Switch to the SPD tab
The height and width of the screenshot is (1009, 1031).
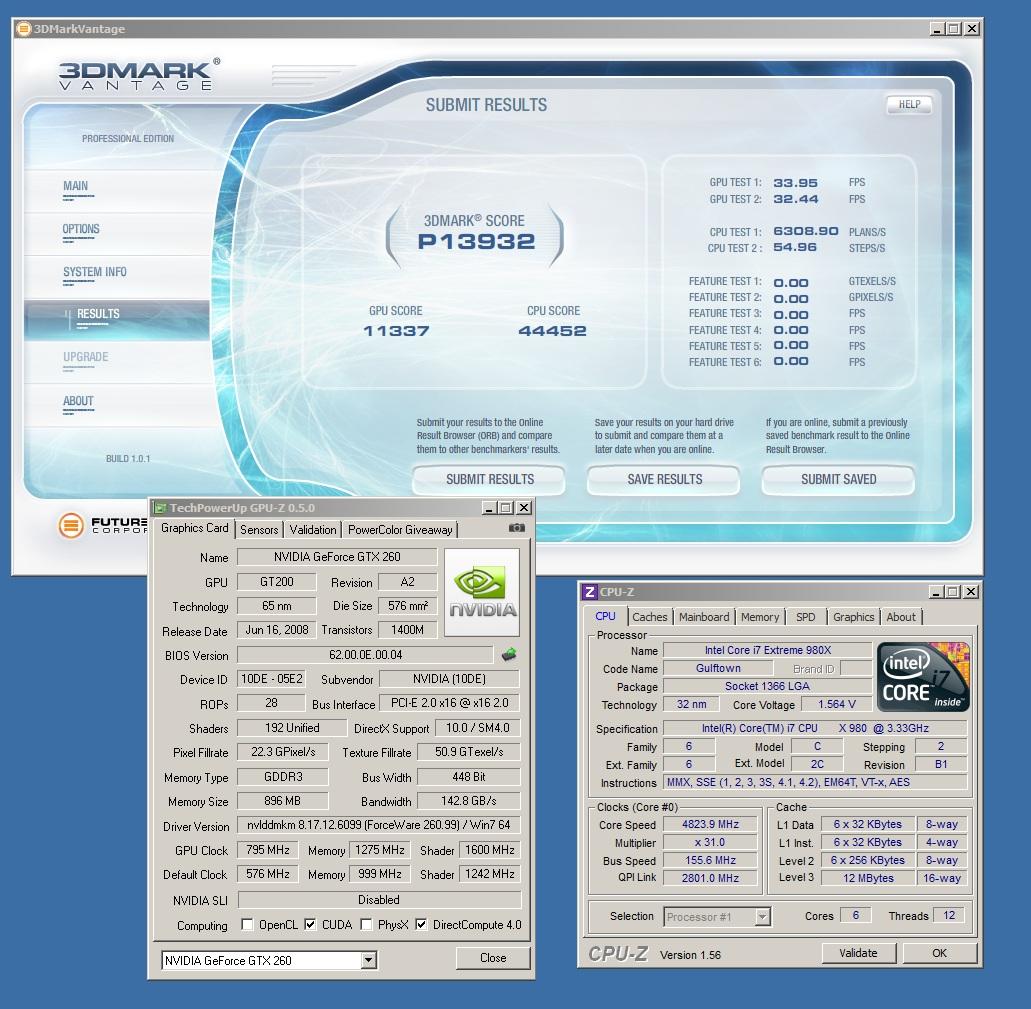coord(805,617)
